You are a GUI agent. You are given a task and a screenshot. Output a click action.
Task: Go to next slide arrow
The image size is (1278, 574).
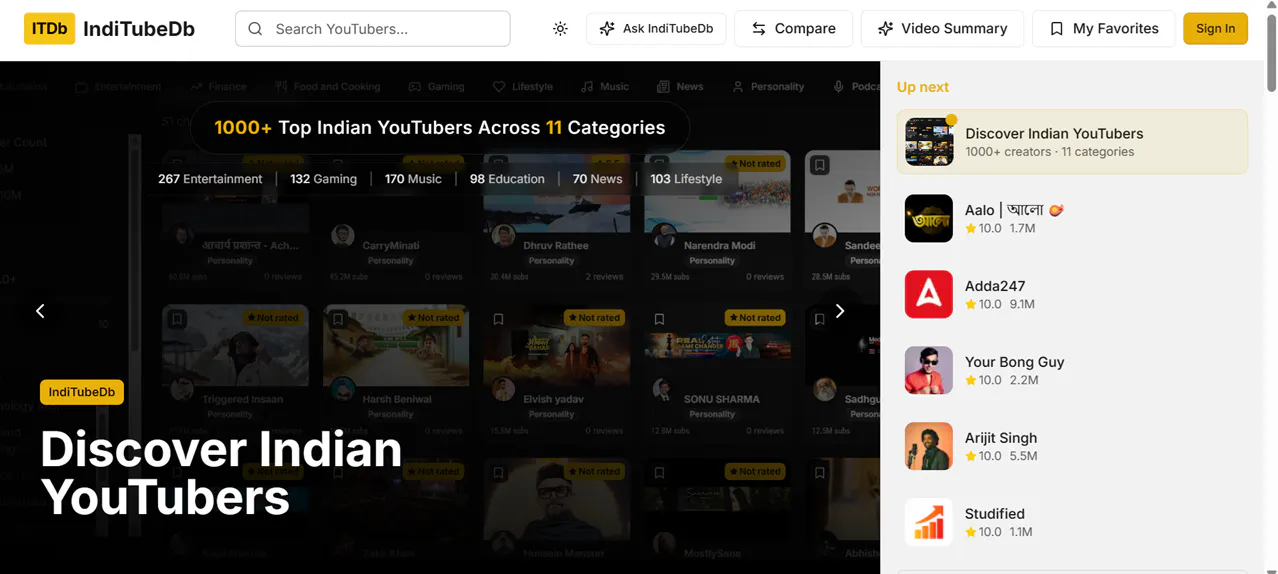pos(840,311)
